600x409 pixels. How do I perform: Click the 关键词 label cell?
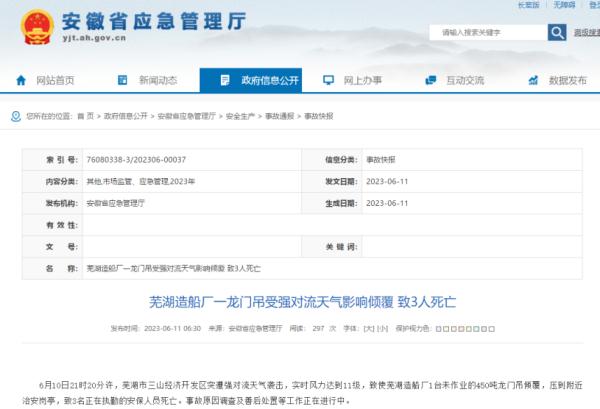[x=332, y=247]
